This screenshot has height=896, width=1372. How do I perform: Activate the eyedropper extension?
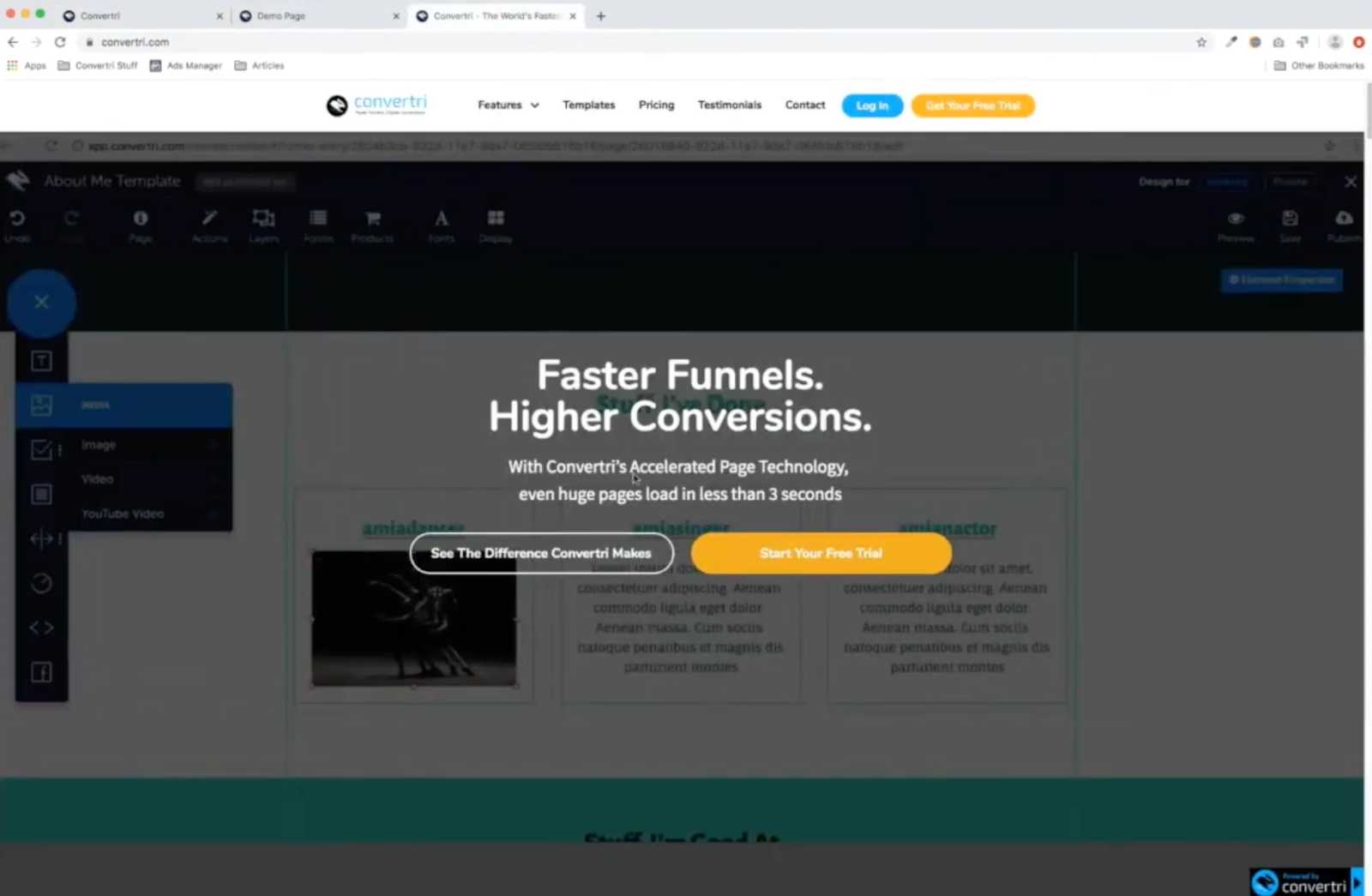pyautogui.click(x=1231, y=42)
